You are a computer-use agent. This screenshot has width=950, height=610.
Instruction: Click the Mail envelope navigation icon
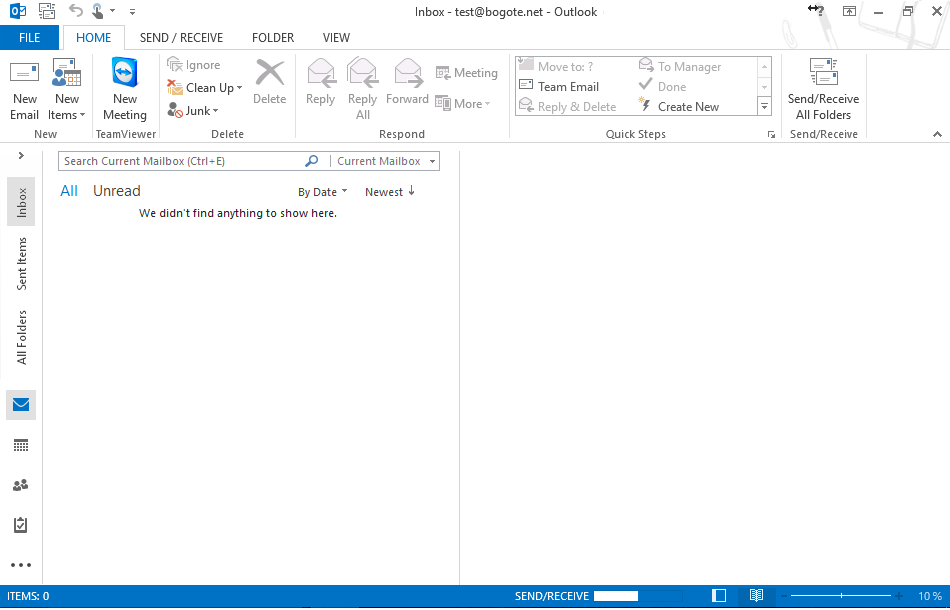click(21, 405)
